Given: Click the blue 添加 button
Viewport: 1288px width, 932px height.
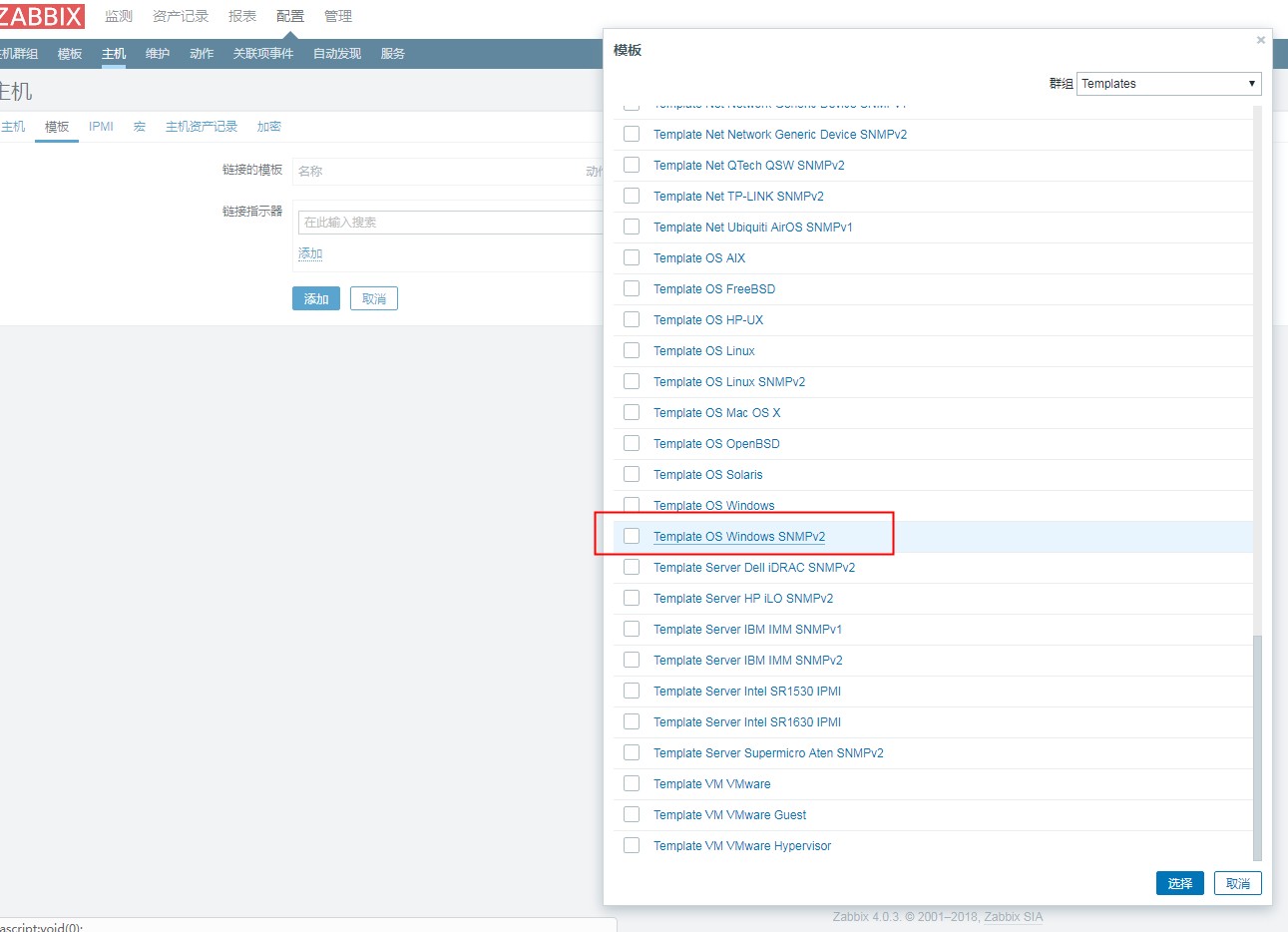Looking at the screenshot, I should (316, 298).
